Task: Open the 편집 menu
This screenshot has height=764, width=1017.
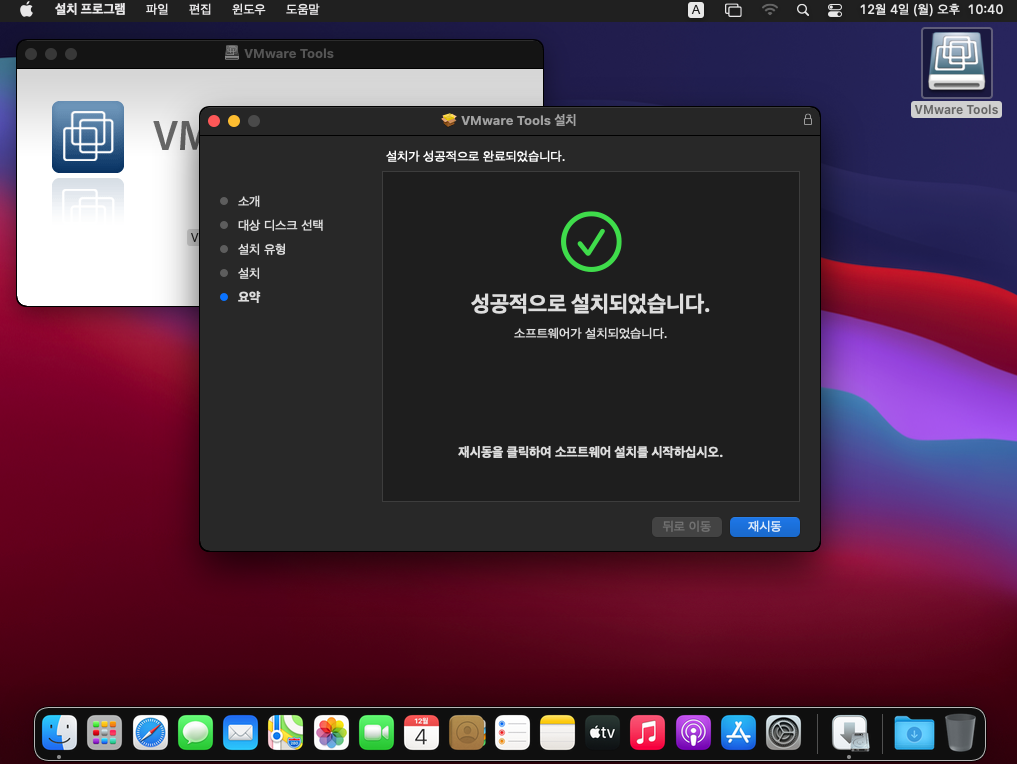Action: (x=200, y=10)
